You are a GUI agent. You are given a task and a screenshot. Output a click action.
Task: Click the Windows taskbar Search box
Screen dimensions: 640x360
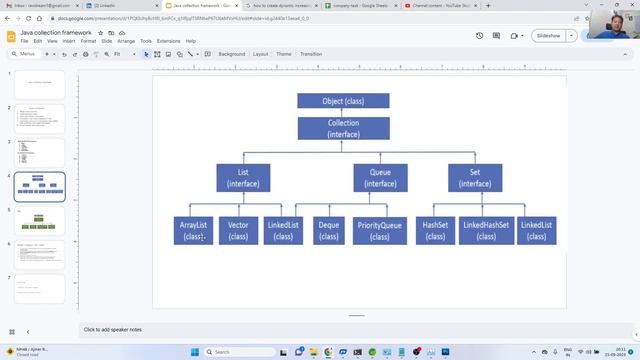pos(240,352)
